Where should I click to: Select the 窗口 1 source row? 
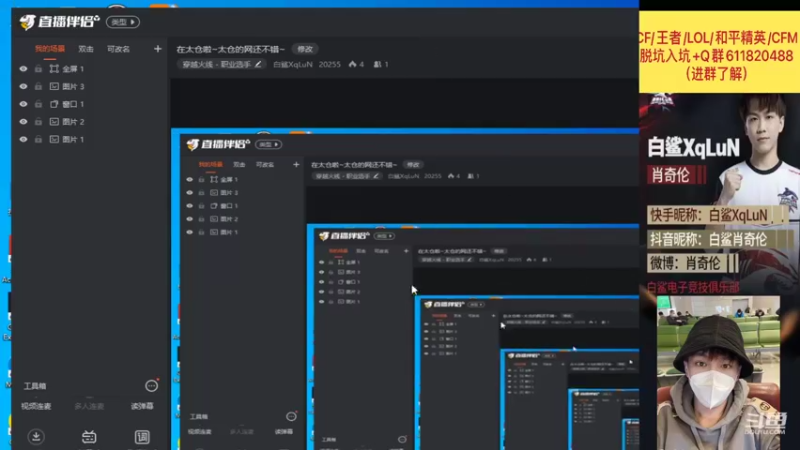pos(90,104)
